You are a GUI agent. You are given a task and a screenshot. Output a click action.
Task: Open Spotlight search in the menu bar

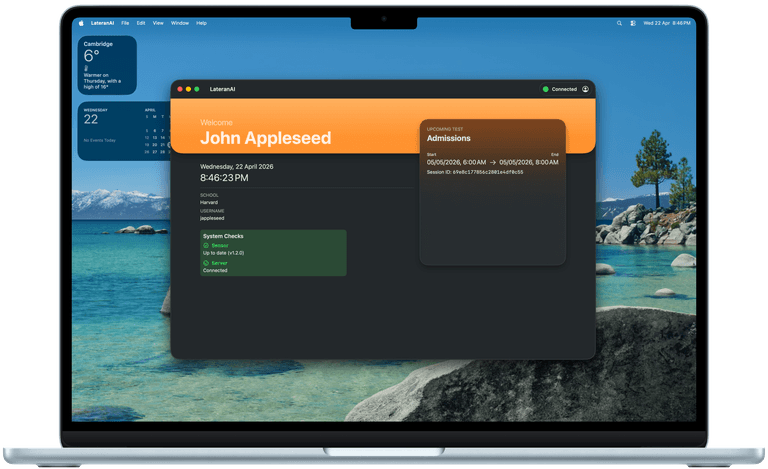(619, 23)
